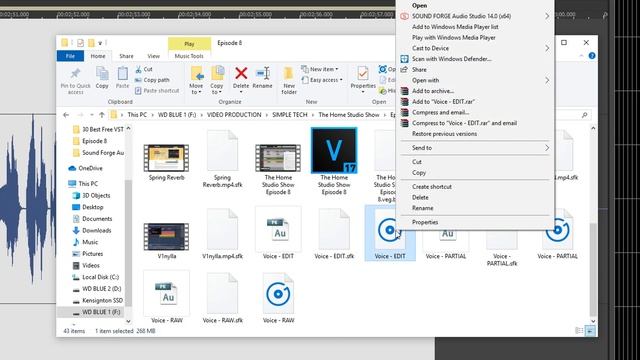Select Episode 8 in navigation pane
Viewport: 640px width, 360px height.
coord(90,141)
